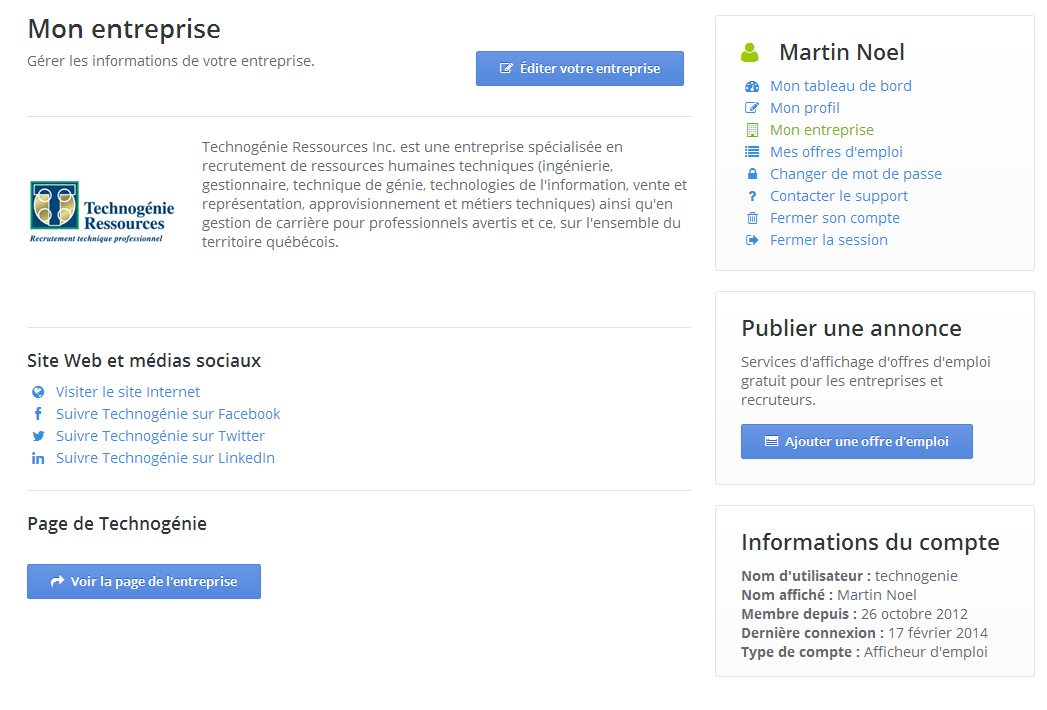The height and width of the screenshot is (710, 1047).
Task: Click the dashboard gauge icon
Action: (752, 86)
